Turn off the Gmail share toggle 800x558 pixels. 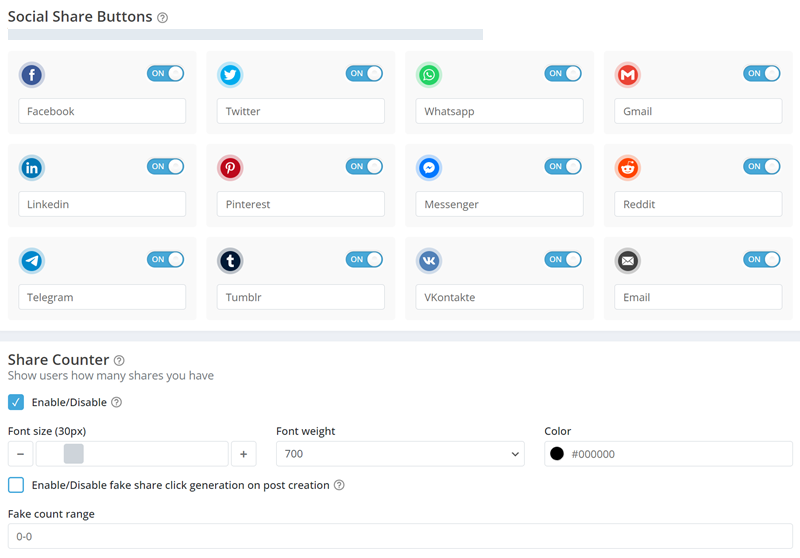(x=761, y=73)
